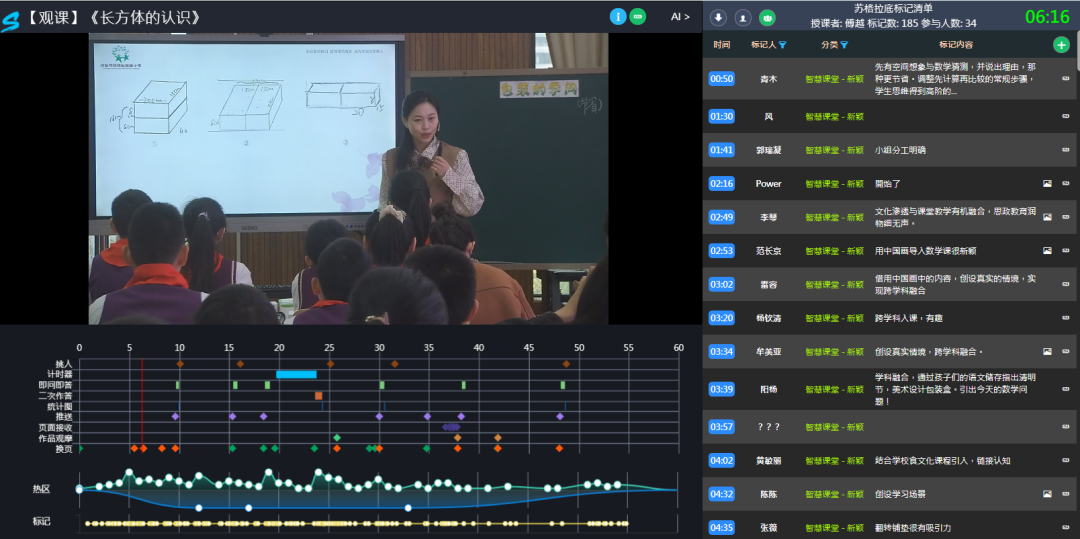Click the orange 二次作答 marker on timeline
Screen dimensions: 1080x539
point(318,396)
